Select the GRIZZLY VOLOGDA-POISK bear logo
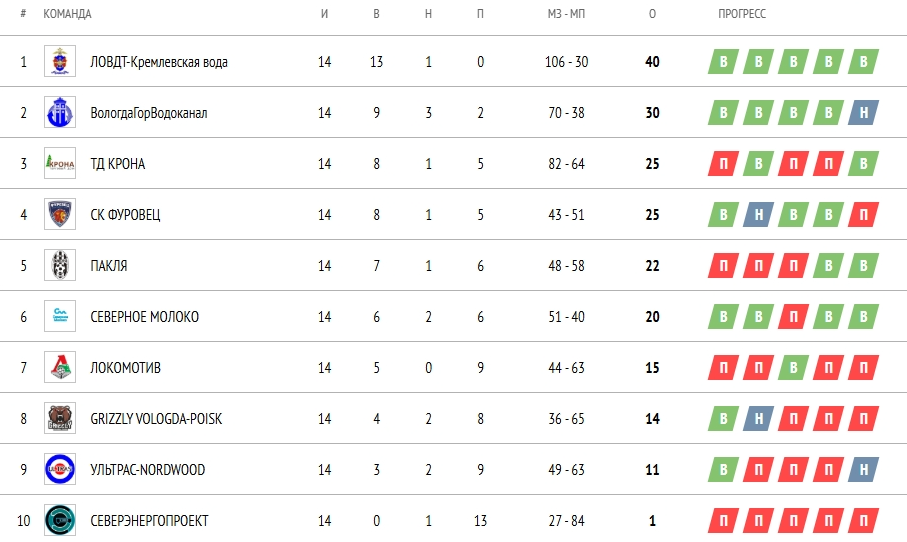 coord(59,419)
